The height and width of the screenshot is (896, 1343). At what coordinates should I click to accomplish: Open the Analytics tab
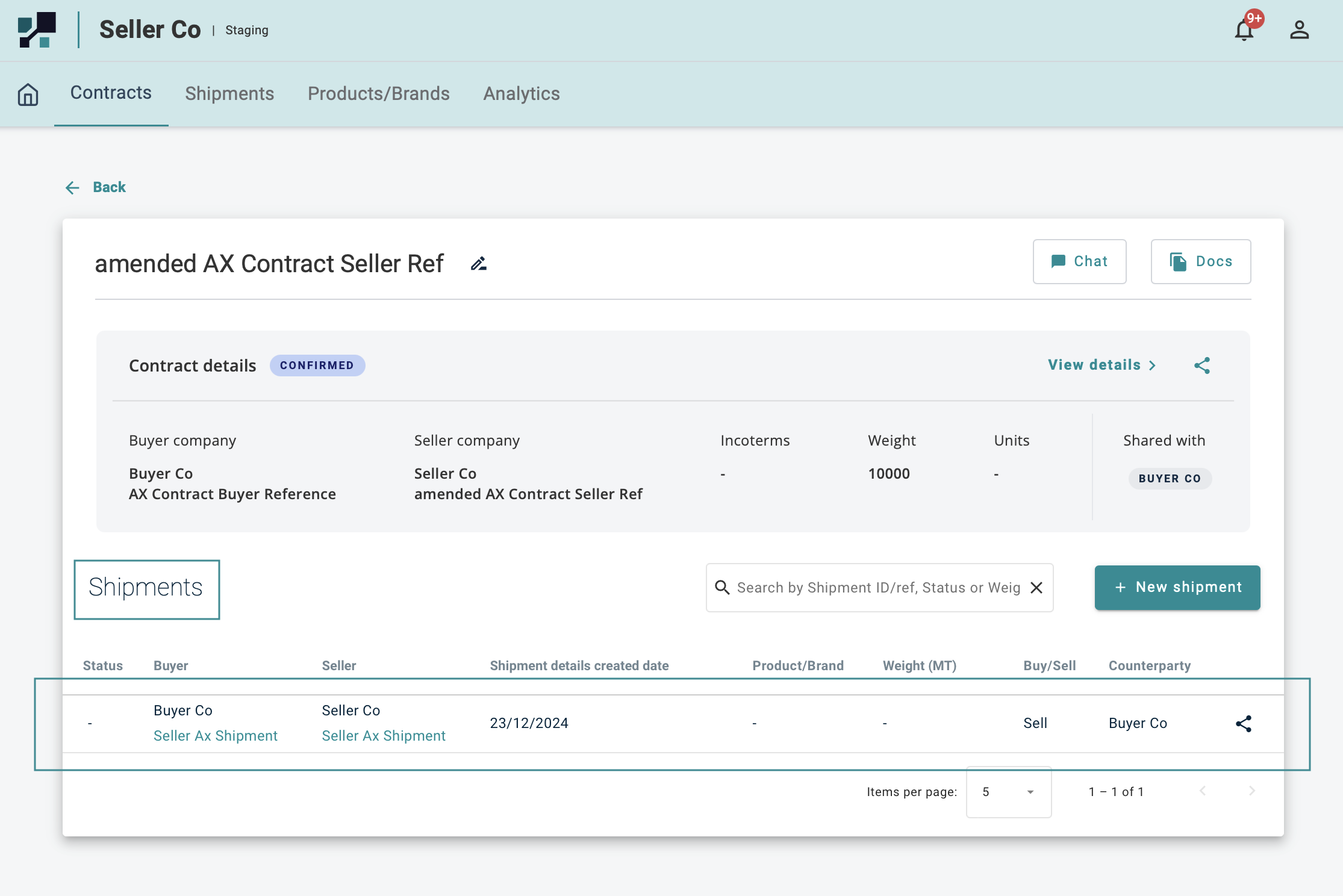point(522,93)
